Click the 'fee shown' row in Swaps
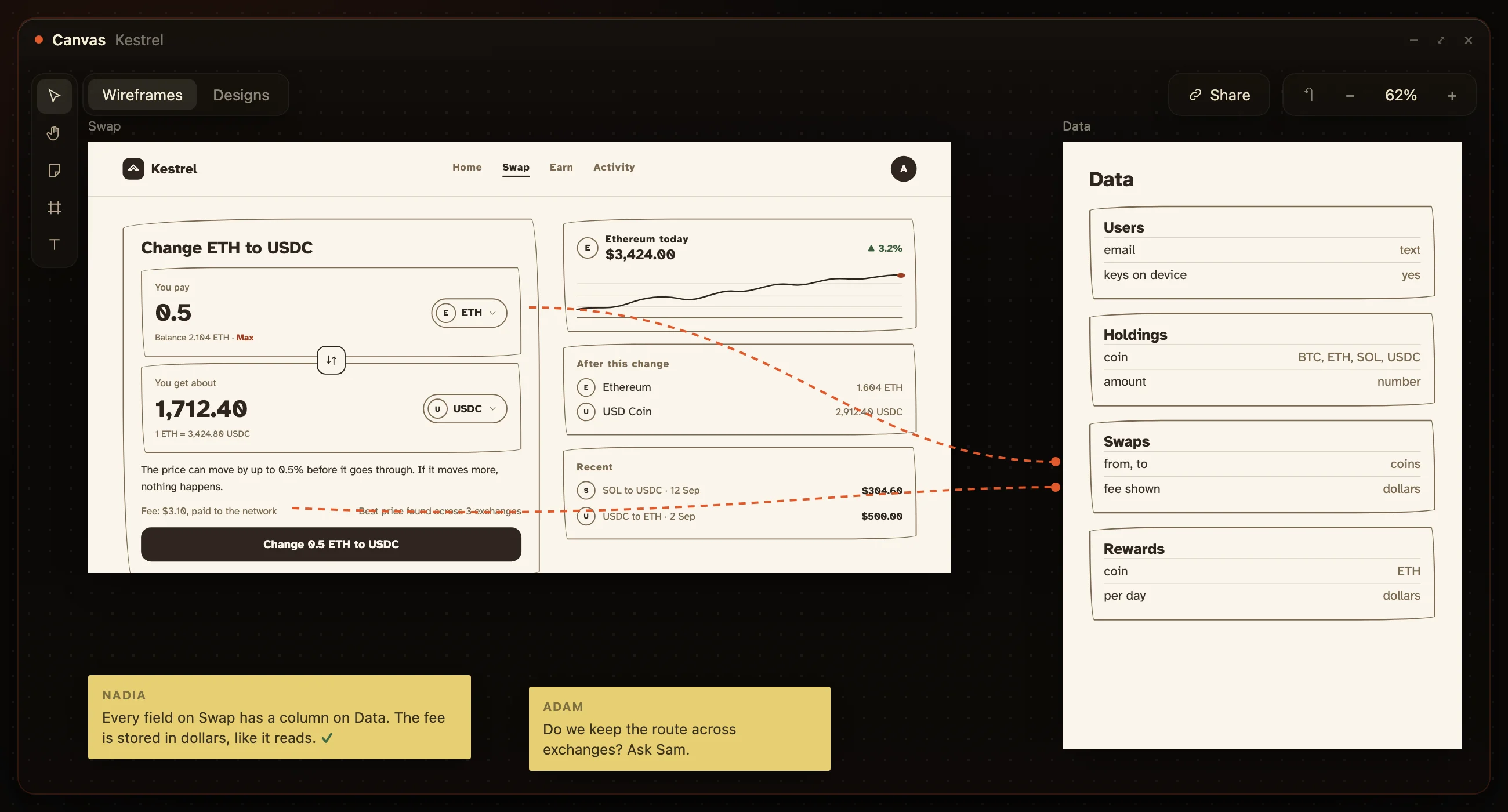Image resolution: width=1508 pixels, height=812 pixels. [x=1261, y=489]
